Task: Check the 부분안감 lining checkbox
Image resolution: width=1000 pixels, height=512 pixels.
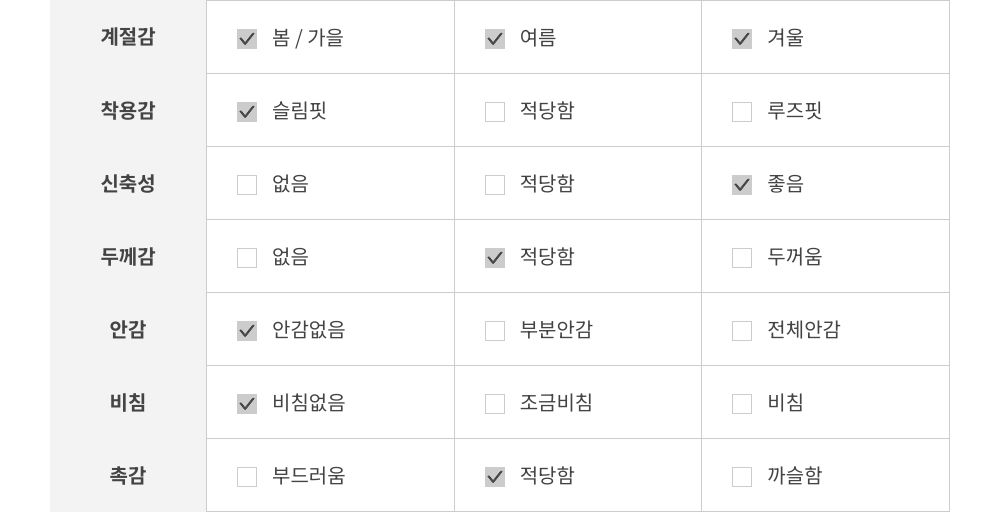Action: pyautogui.click(x=495, y=331)
